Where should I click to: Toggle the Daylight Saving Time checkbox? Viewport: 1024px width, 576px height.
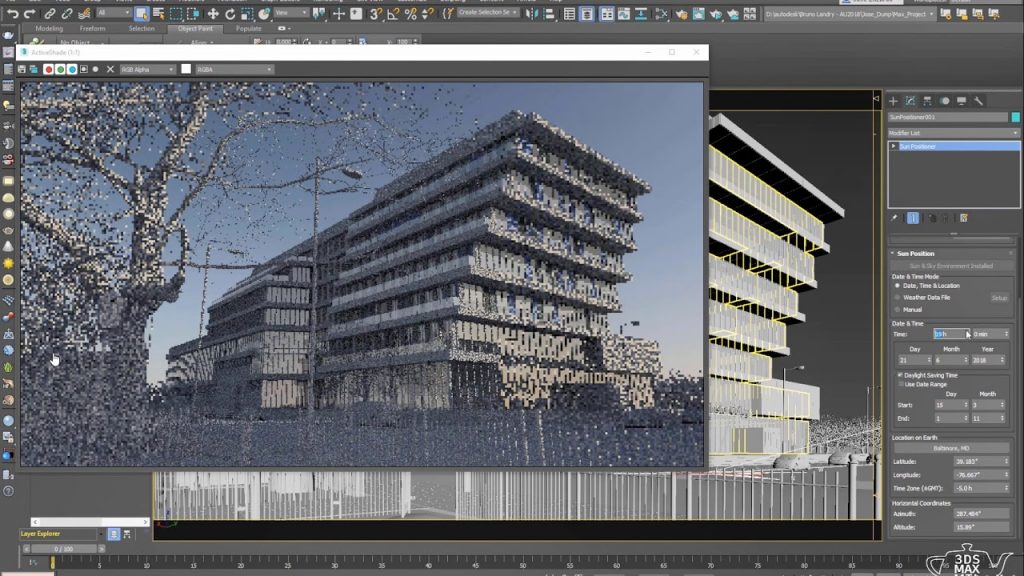[900, 373]
